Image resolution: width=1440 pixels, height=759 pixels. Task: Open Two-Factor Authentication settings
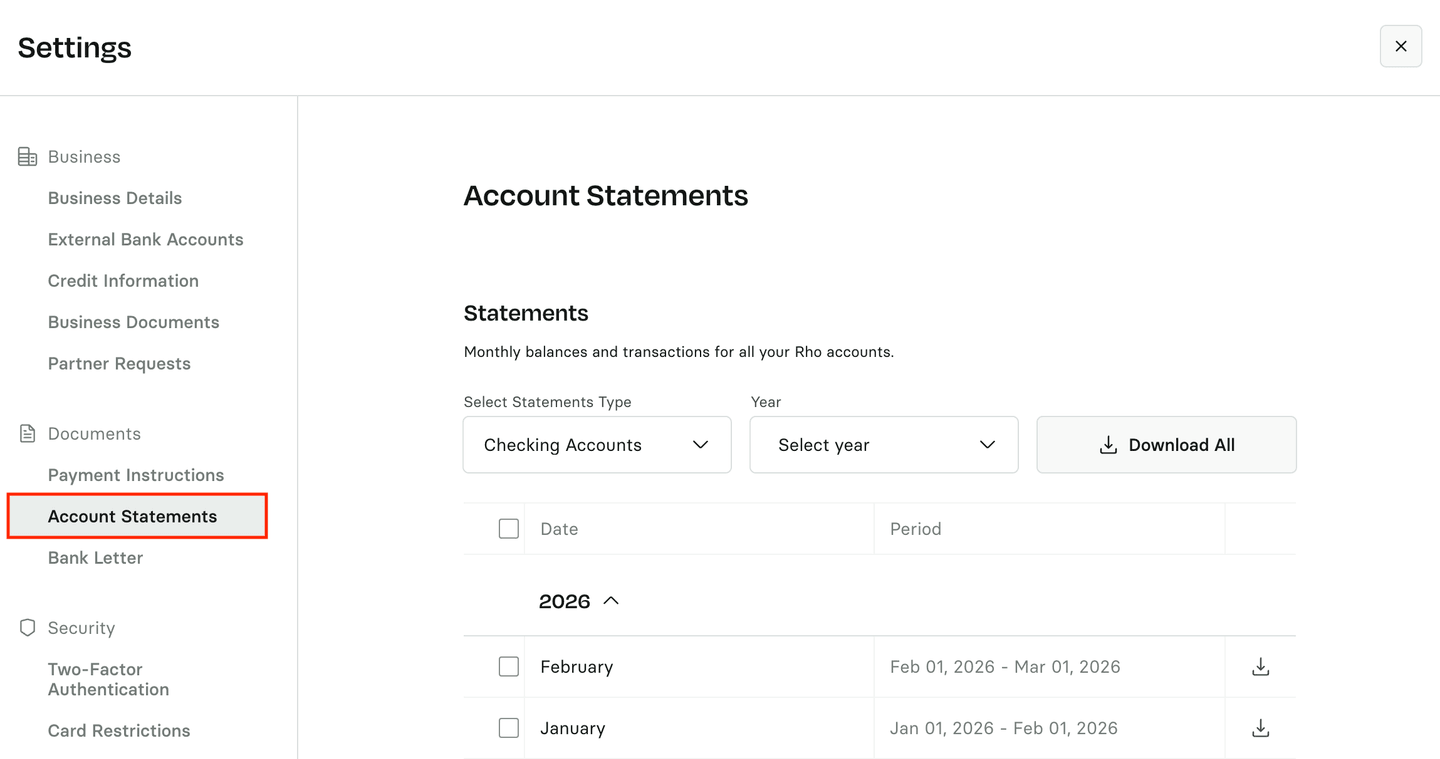click(108, 679)
